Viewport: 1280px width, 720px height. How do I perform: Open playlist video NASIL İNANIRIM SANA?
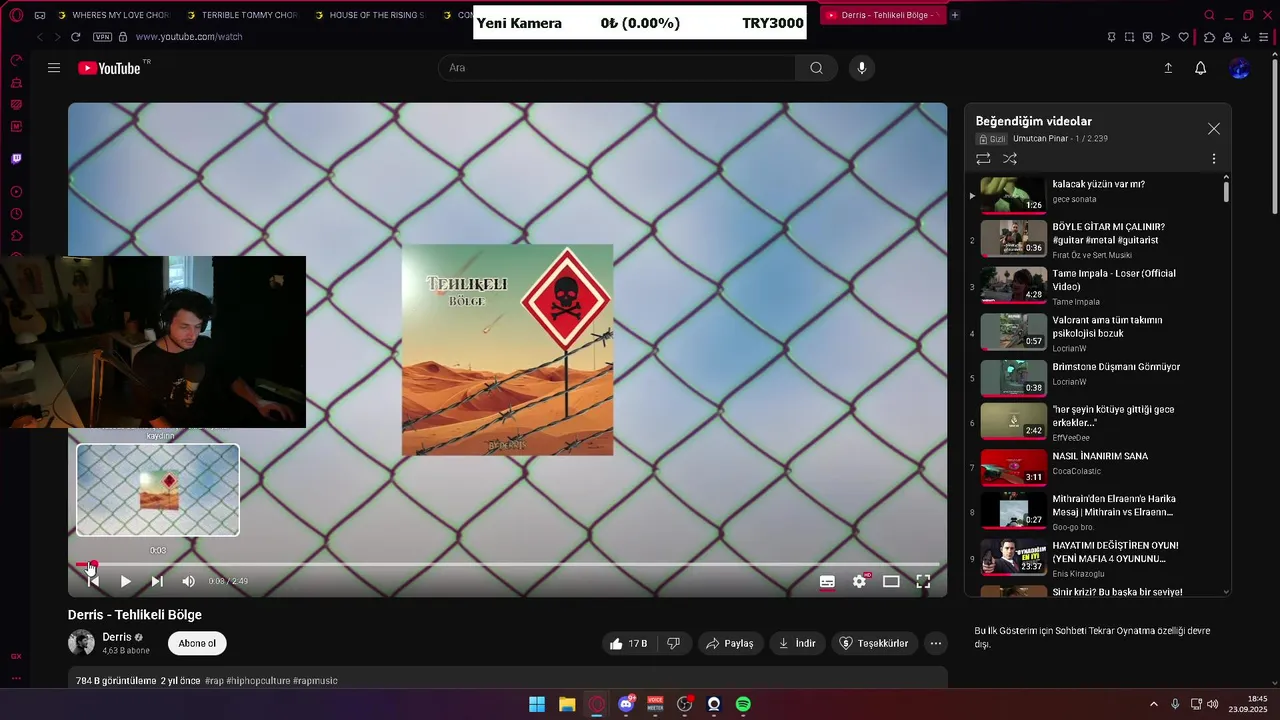(1097, 468)
